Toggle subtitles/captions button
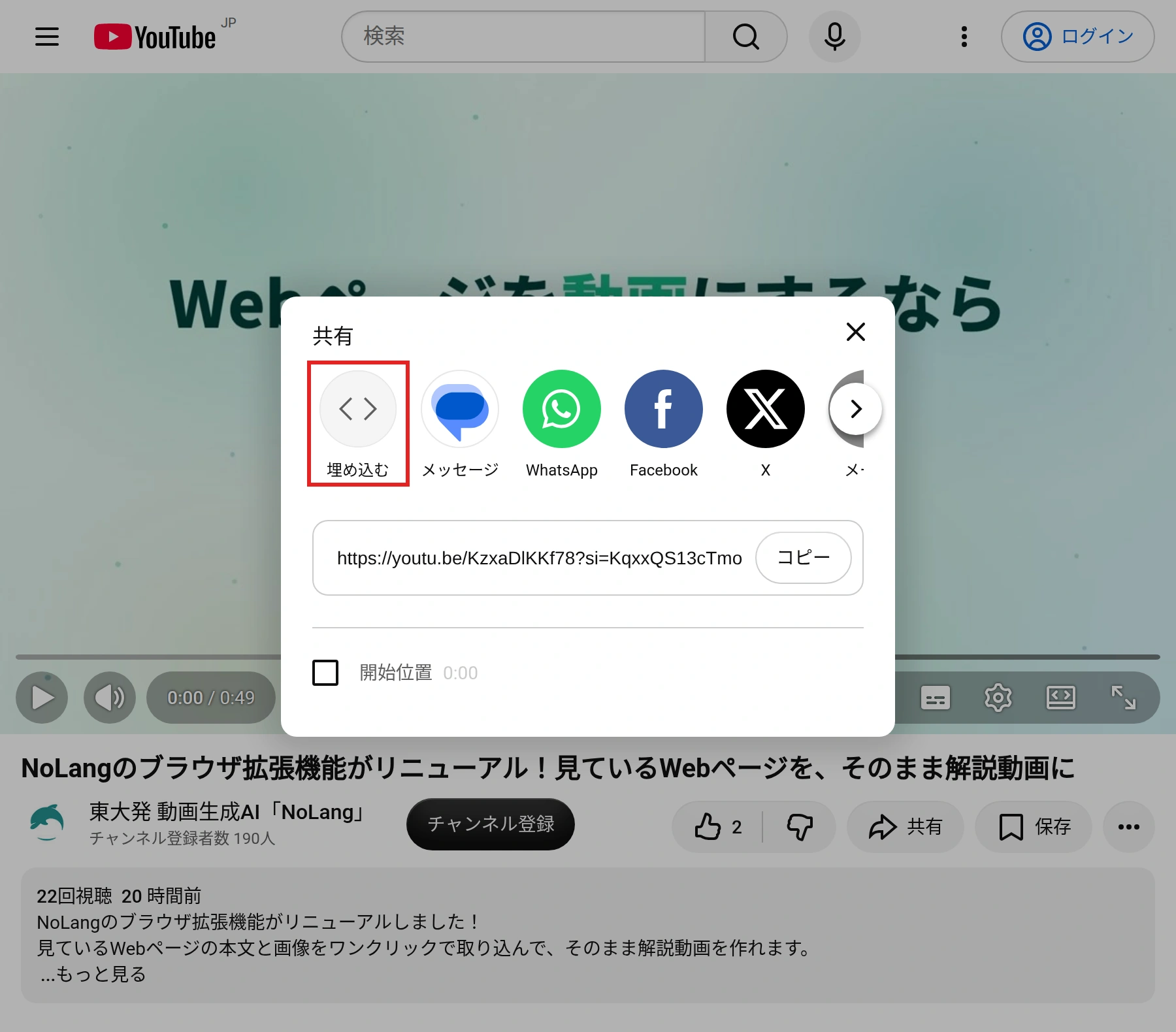Image resolution: width=1176 pixels, height=1032 pixels. tap(936, 698)
